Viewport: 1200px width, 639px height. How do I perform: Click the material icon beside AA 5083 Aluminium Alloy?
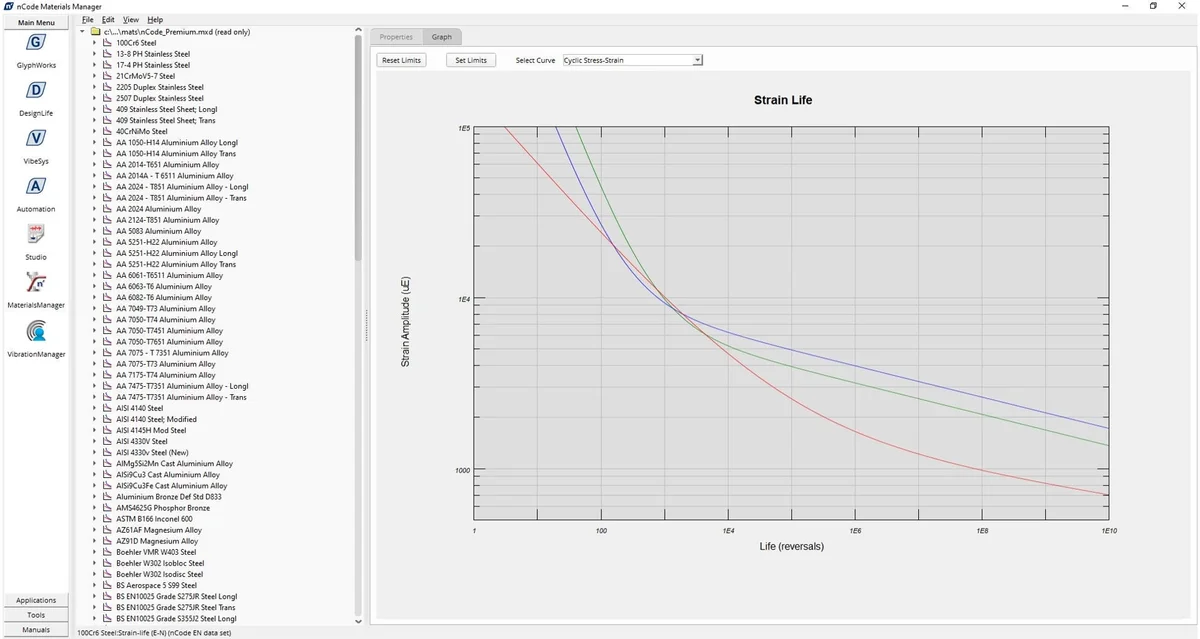107,231
